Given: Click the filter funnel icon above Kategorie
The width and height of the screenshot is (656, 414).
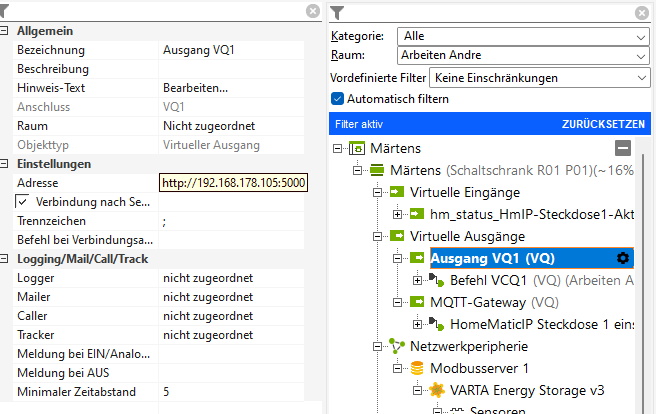Looking at the screenshot, I should [337, 12].
